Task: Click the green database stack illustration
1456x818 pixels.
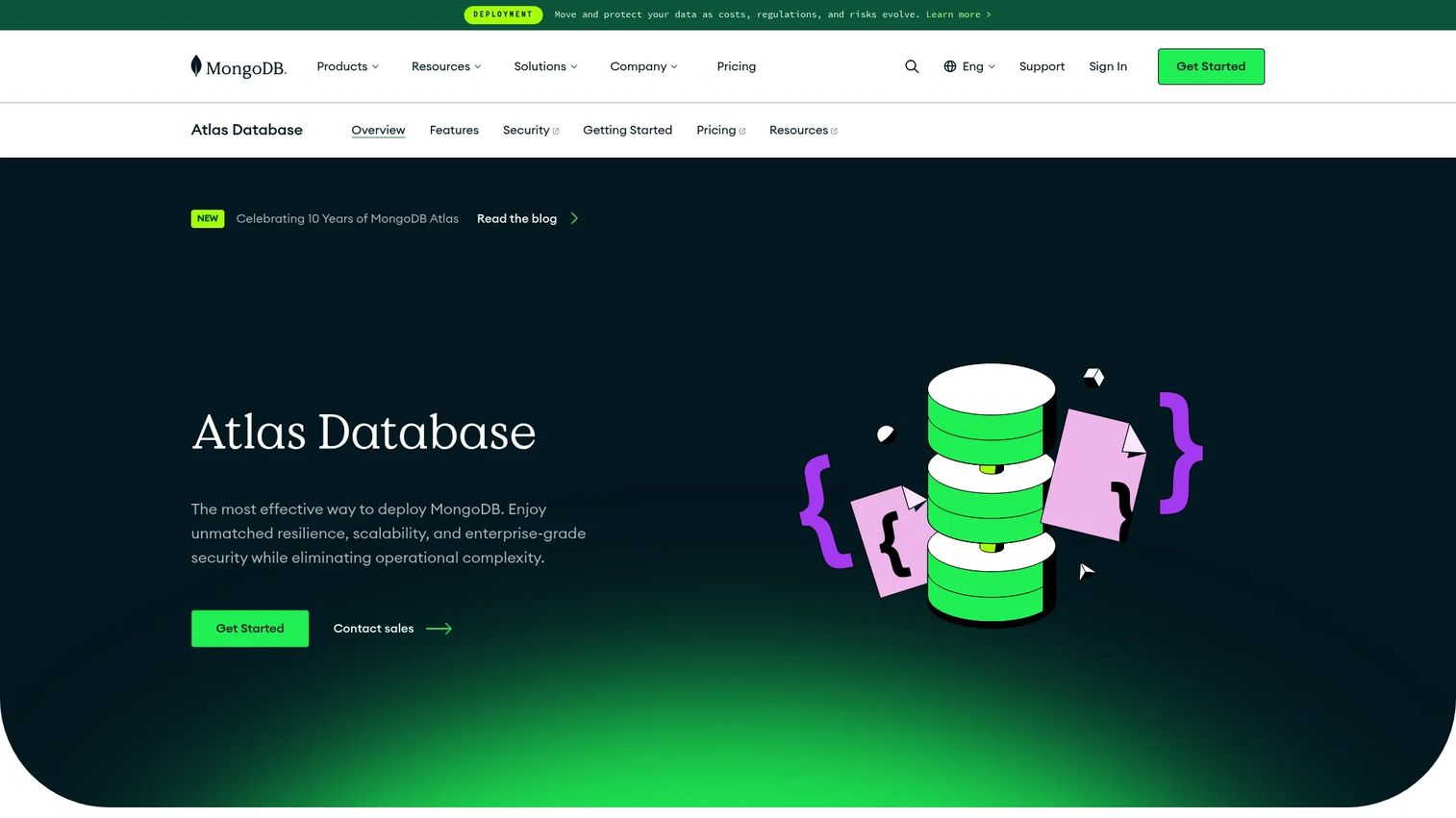Action: [991, 494]
